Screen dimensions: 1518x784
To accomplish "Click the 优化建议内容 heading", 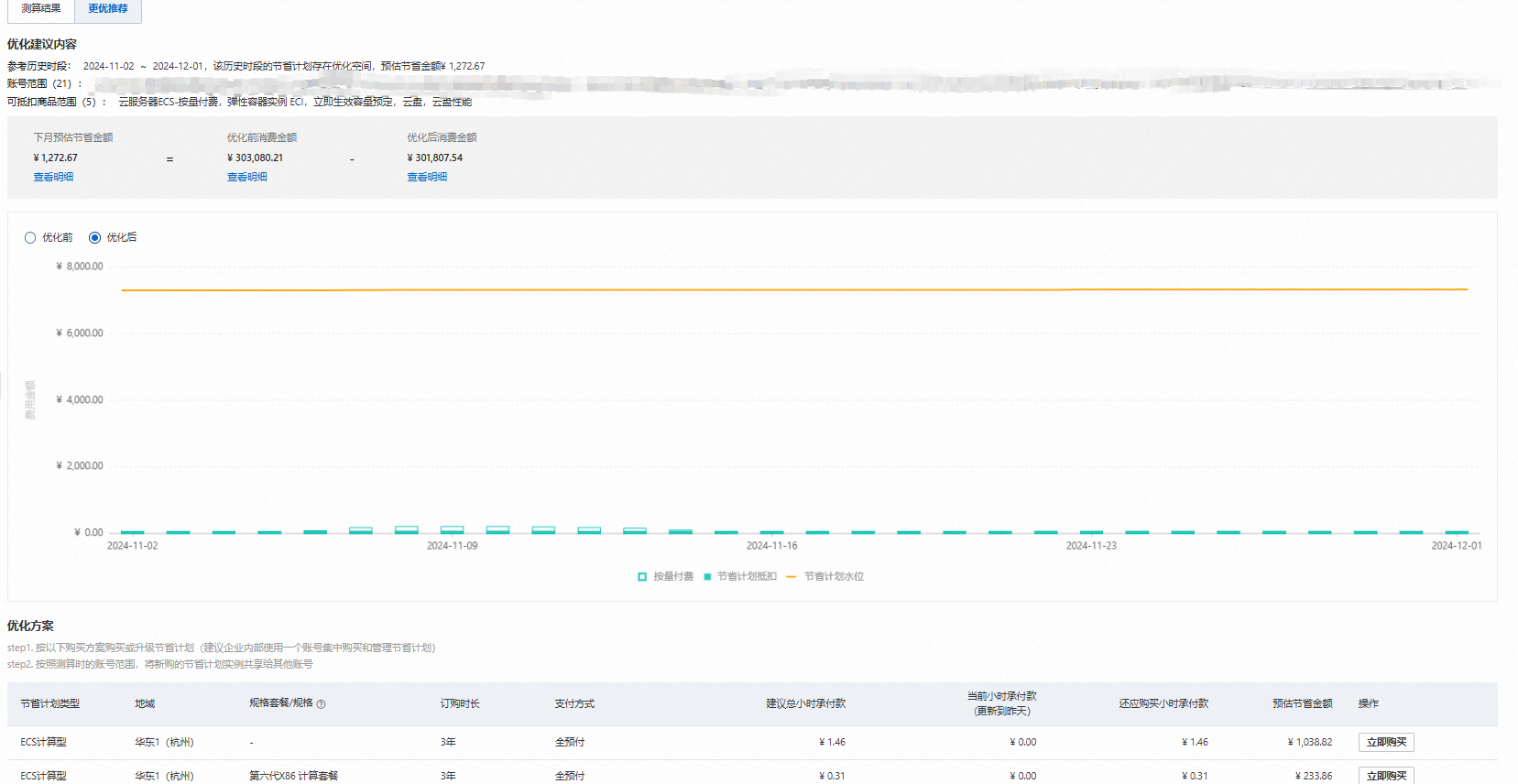I will (42, 44).
